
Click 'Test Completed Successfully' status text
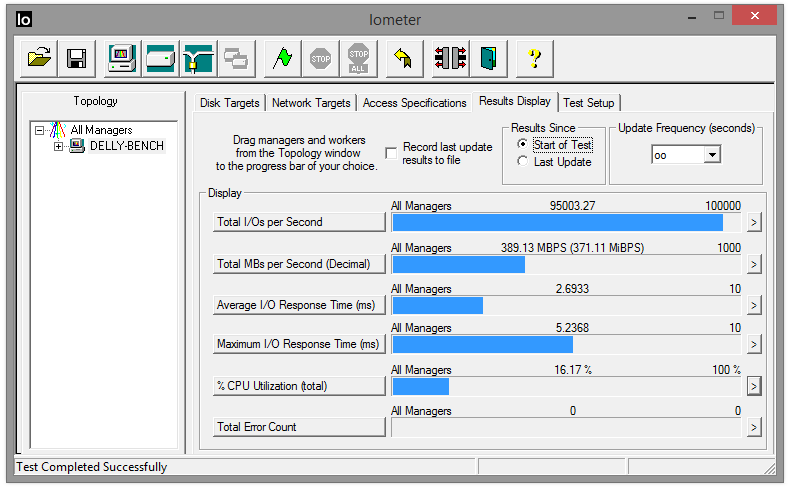[91, 467]
